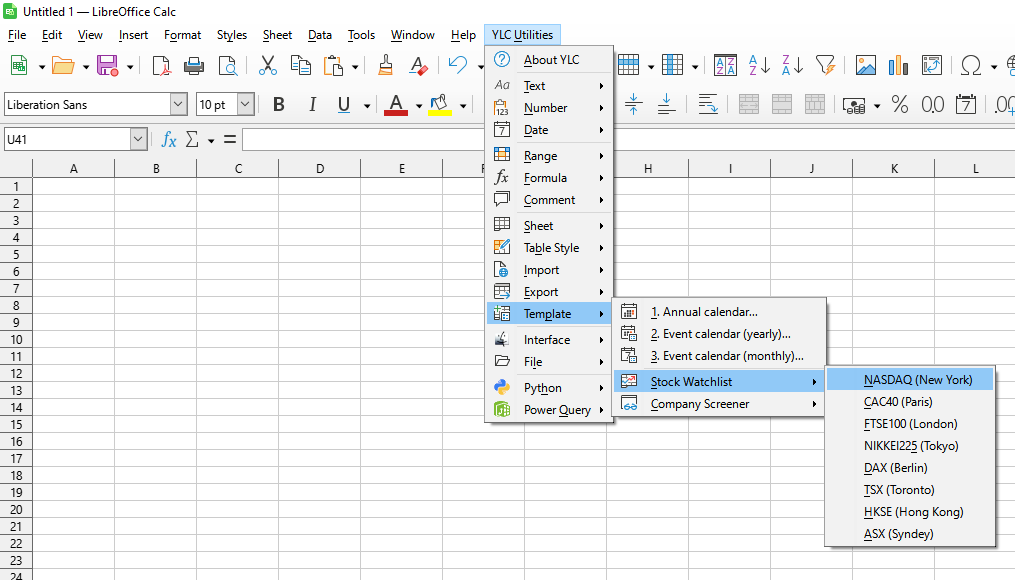Toggle Italic formatting
The height and width of the screenshot is (580, 1015).
tap(312, 104)
